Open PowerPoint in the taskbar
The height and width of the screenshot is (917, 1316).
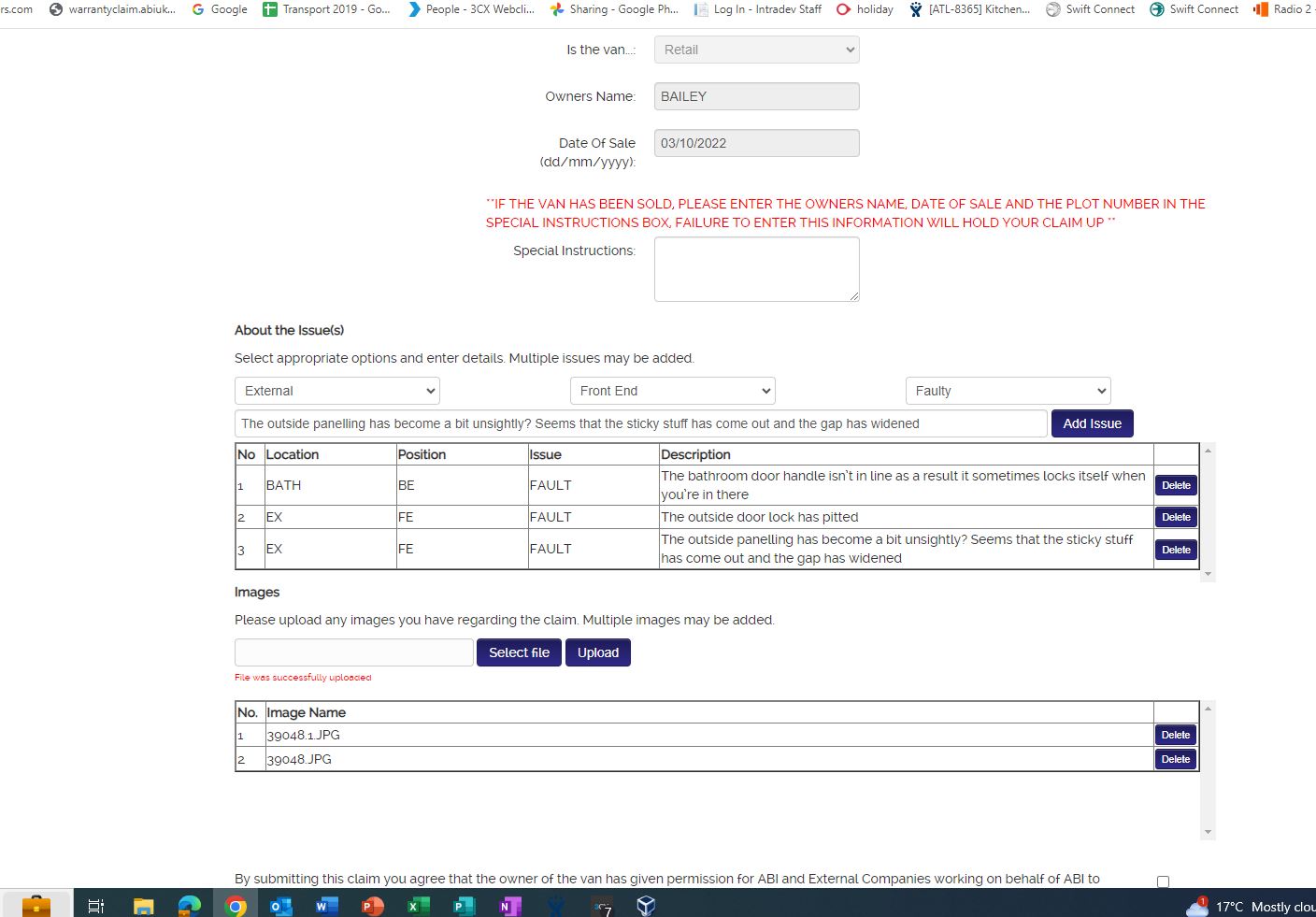[372, 905]
